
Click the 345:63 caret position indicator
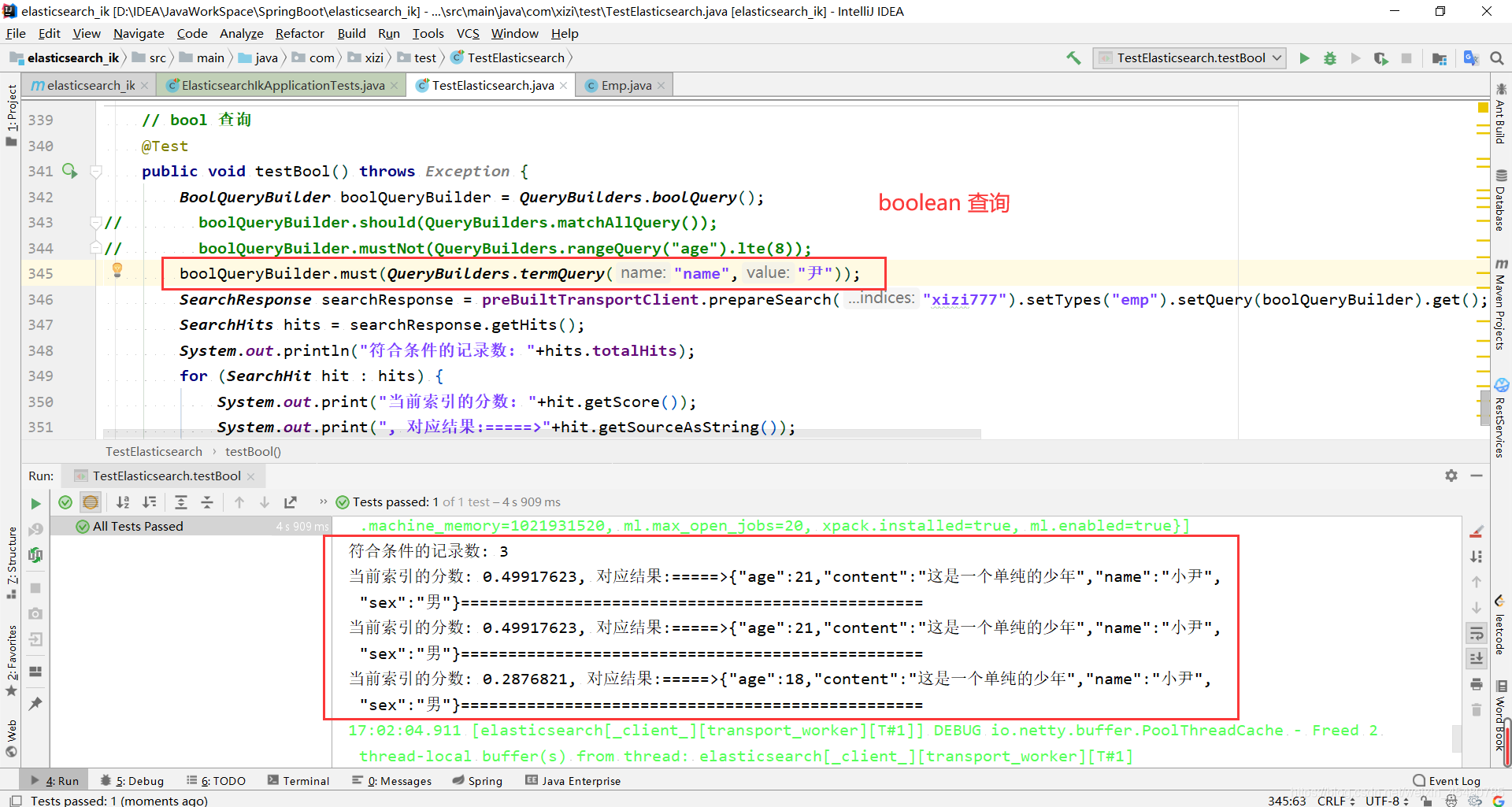click(x=1287, y=801)
